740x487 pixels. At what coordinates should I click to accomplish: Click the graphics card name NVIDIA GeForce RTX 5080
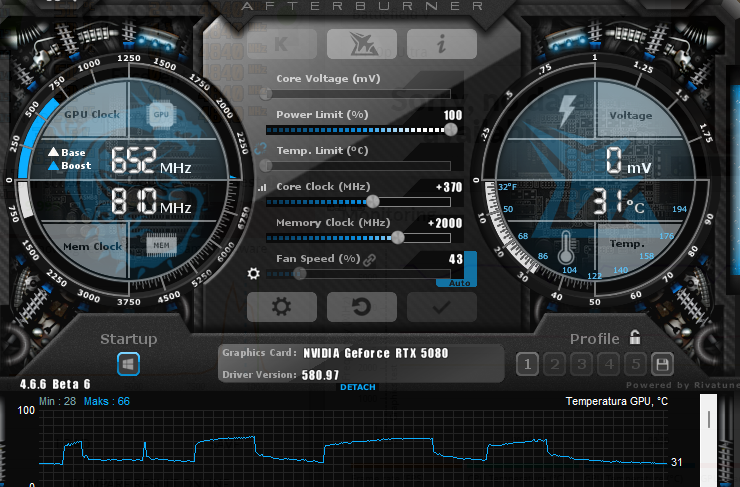pos(376,353)
